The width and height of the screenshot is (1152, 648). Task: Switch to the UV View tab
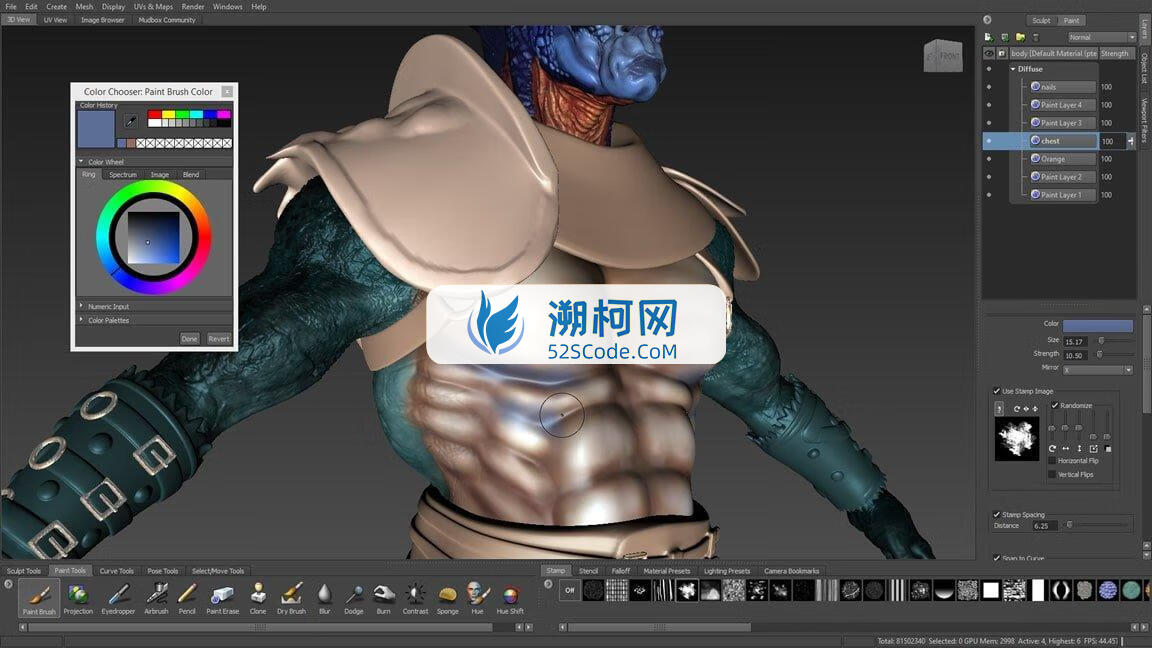[55, 20]
